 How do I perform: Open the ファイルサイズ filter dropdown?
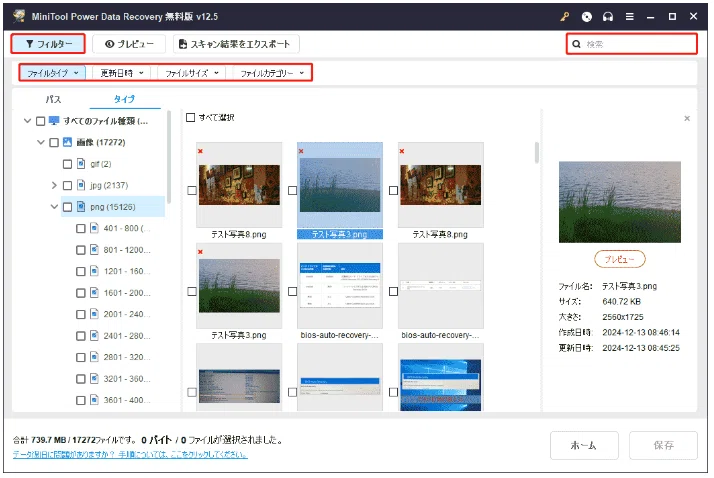pos(191,73)
